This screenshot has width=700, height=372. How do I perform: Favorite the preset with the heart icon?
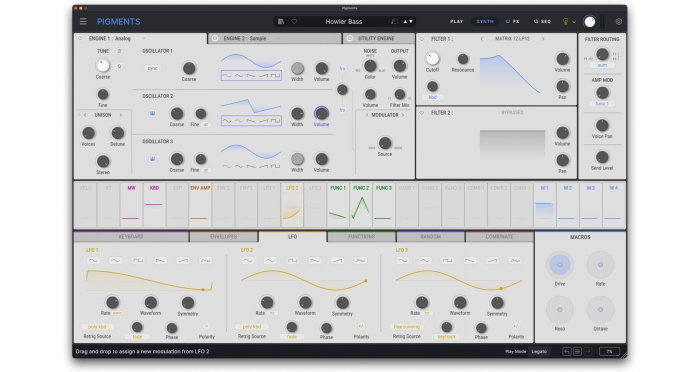click(x=294, y=21)
